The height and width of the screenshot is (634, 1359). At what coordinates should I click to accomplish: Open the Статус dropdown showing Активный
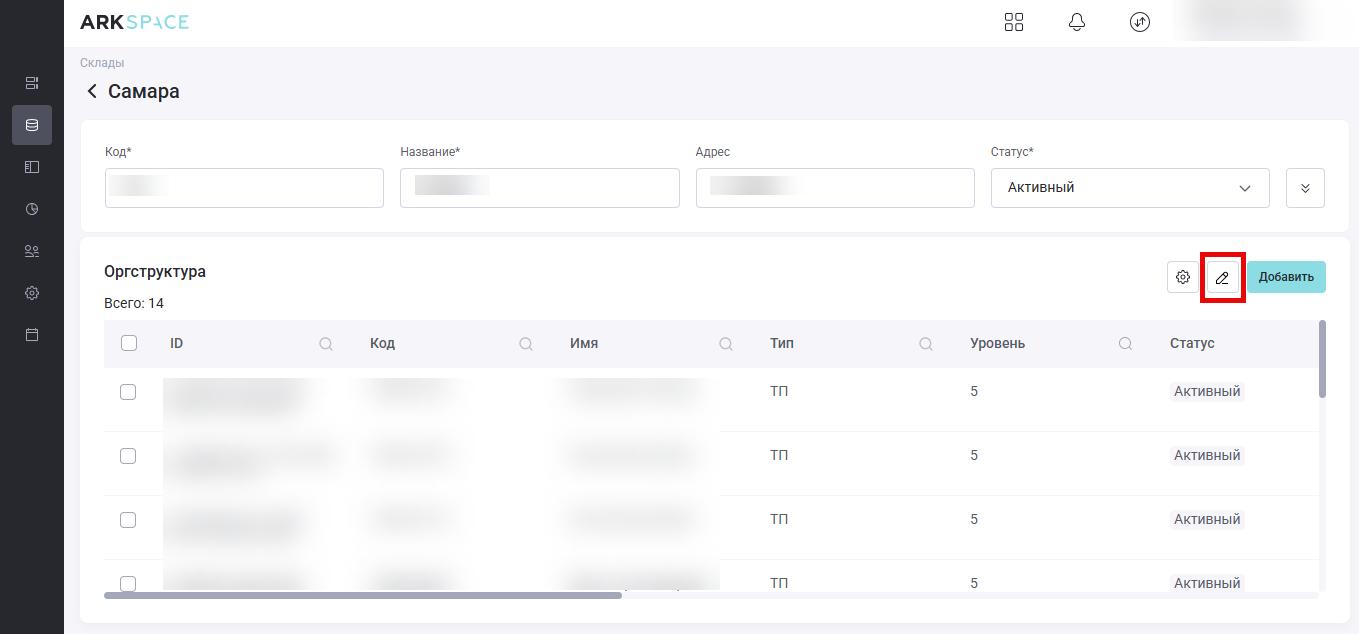(x=1130, y=188)
